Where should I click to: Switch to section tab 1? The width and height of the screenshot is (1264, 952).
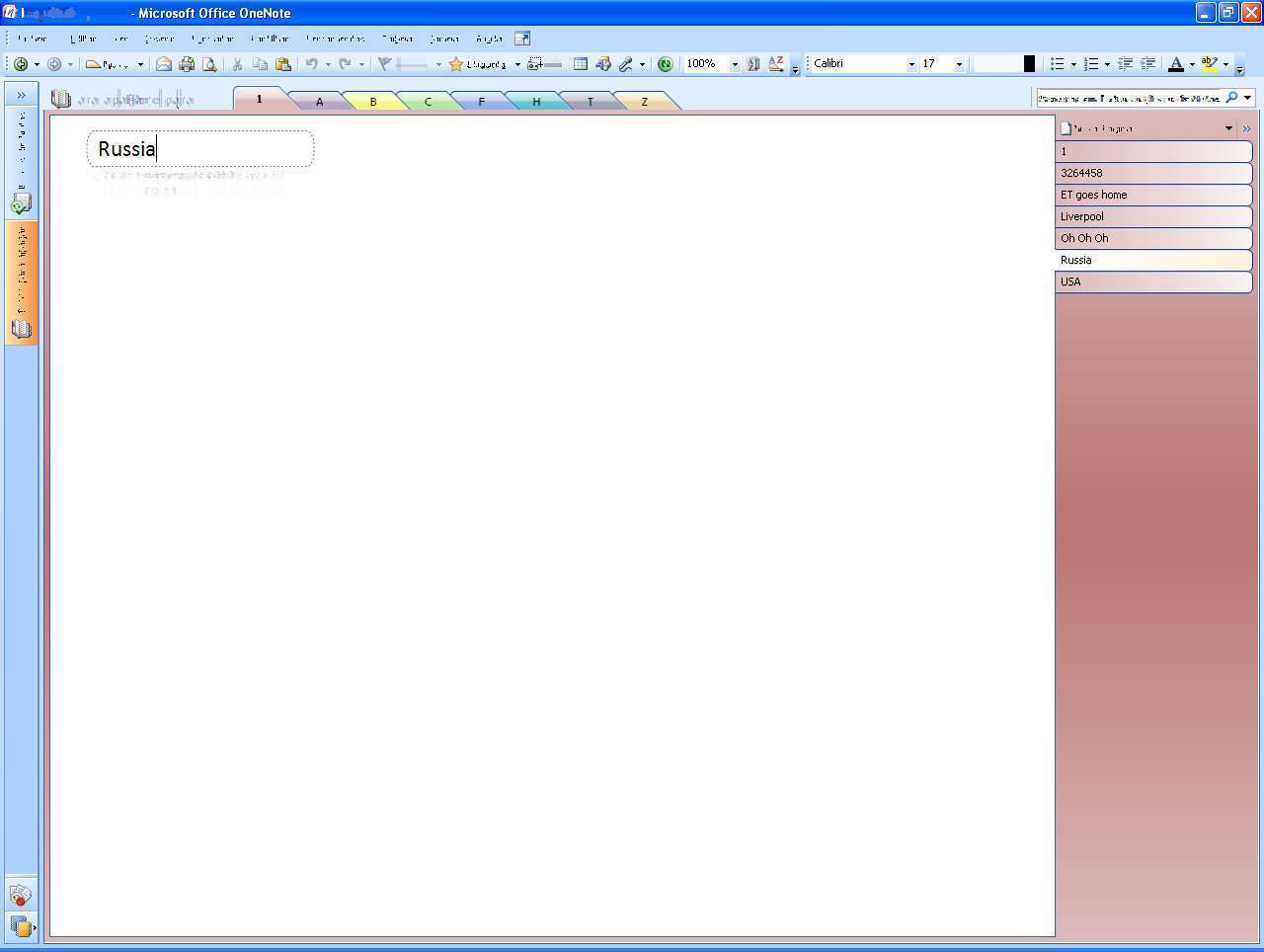260,99
